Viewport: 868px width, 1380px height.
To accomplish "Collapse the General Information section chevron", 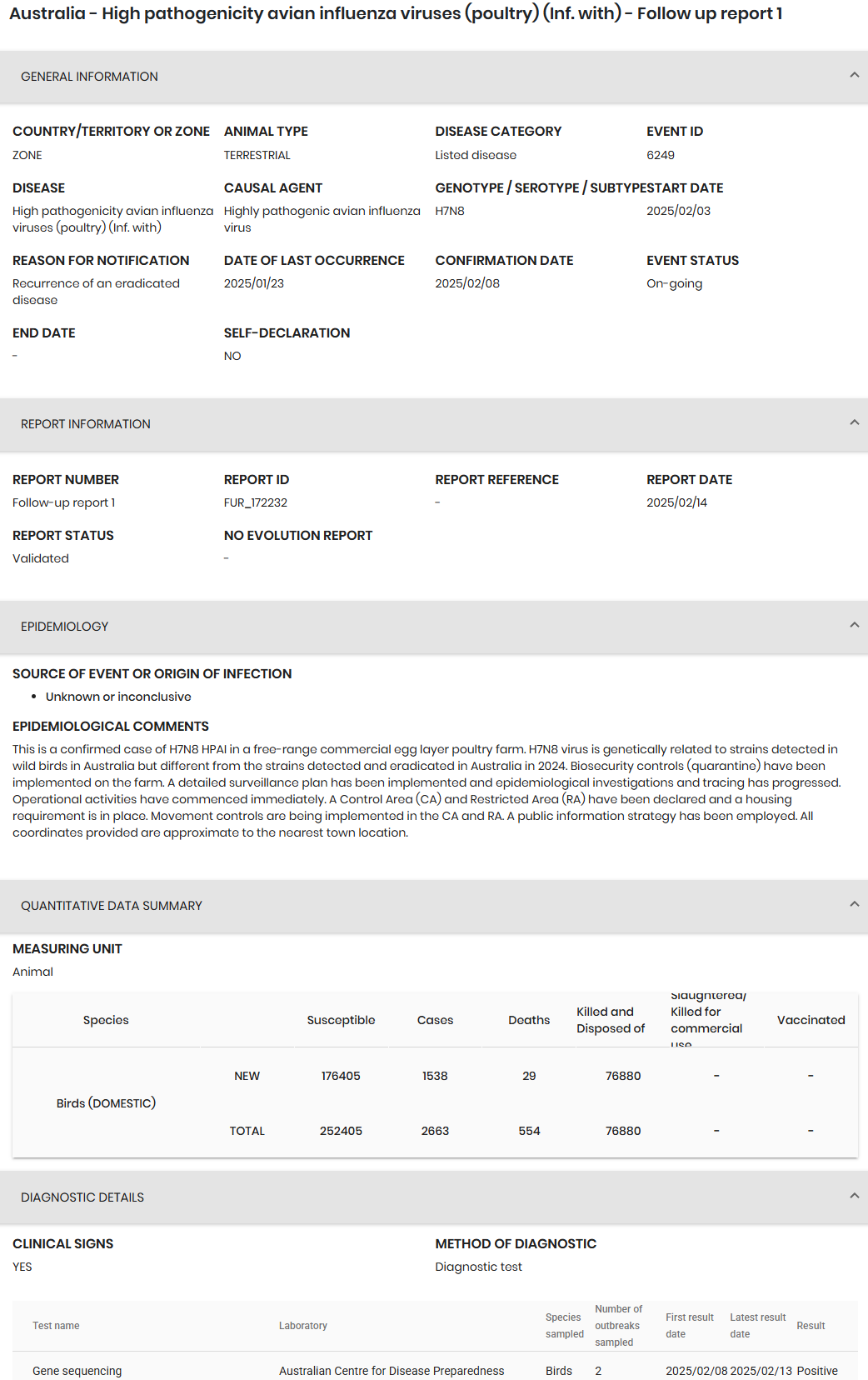I will pos(854,75).
